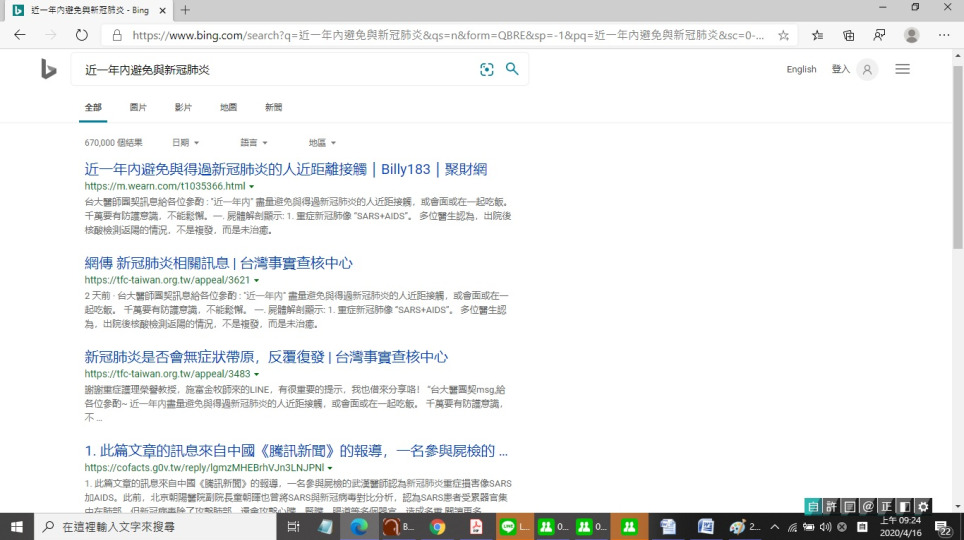
Task: Open Edge settings and more (…) menu
Action: coord(943,35)
